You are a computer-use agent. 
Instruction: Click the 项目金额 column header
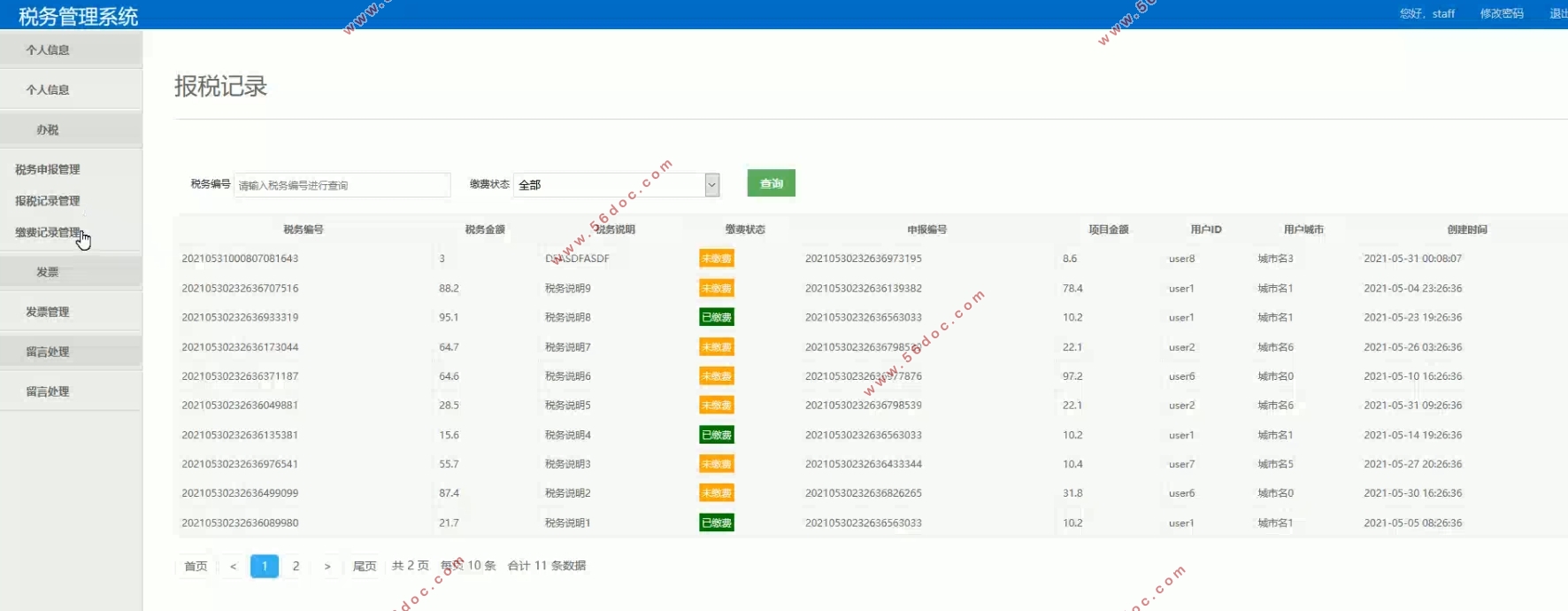(1109, 229)
